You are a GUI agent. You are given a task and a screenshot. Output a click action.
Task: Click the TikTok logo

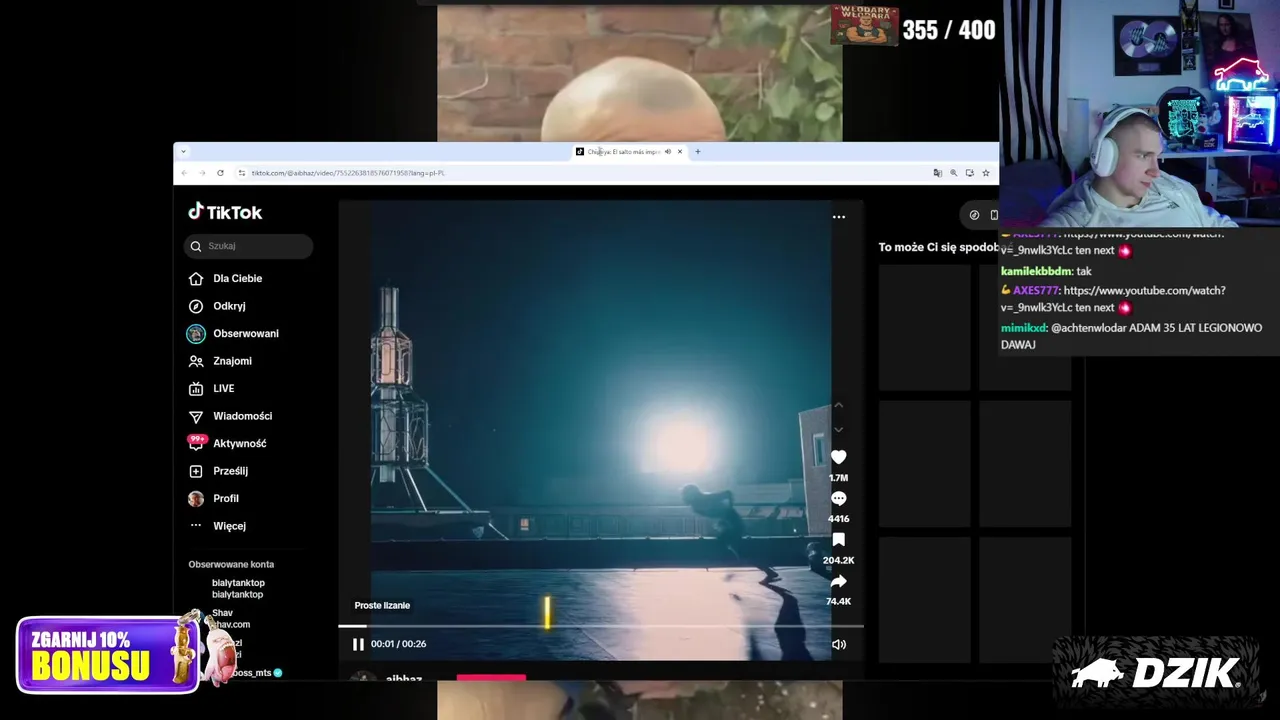pos(225,212)
